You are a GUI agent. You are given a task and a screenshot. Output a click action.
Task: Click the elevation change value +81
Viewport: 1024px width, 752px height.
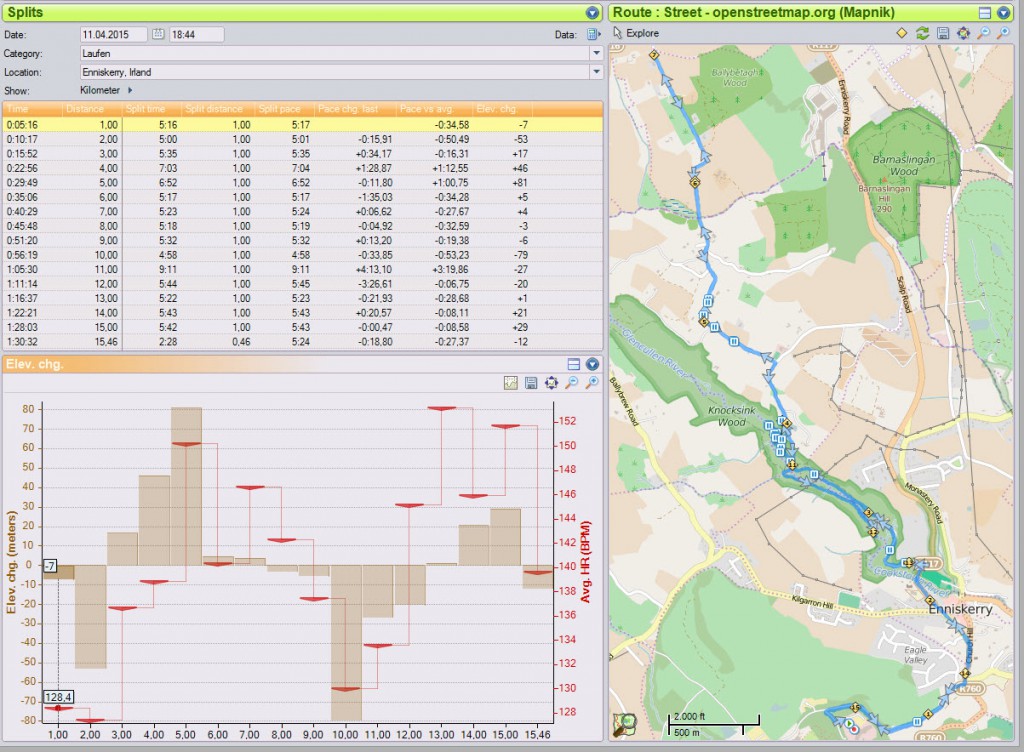520,182
